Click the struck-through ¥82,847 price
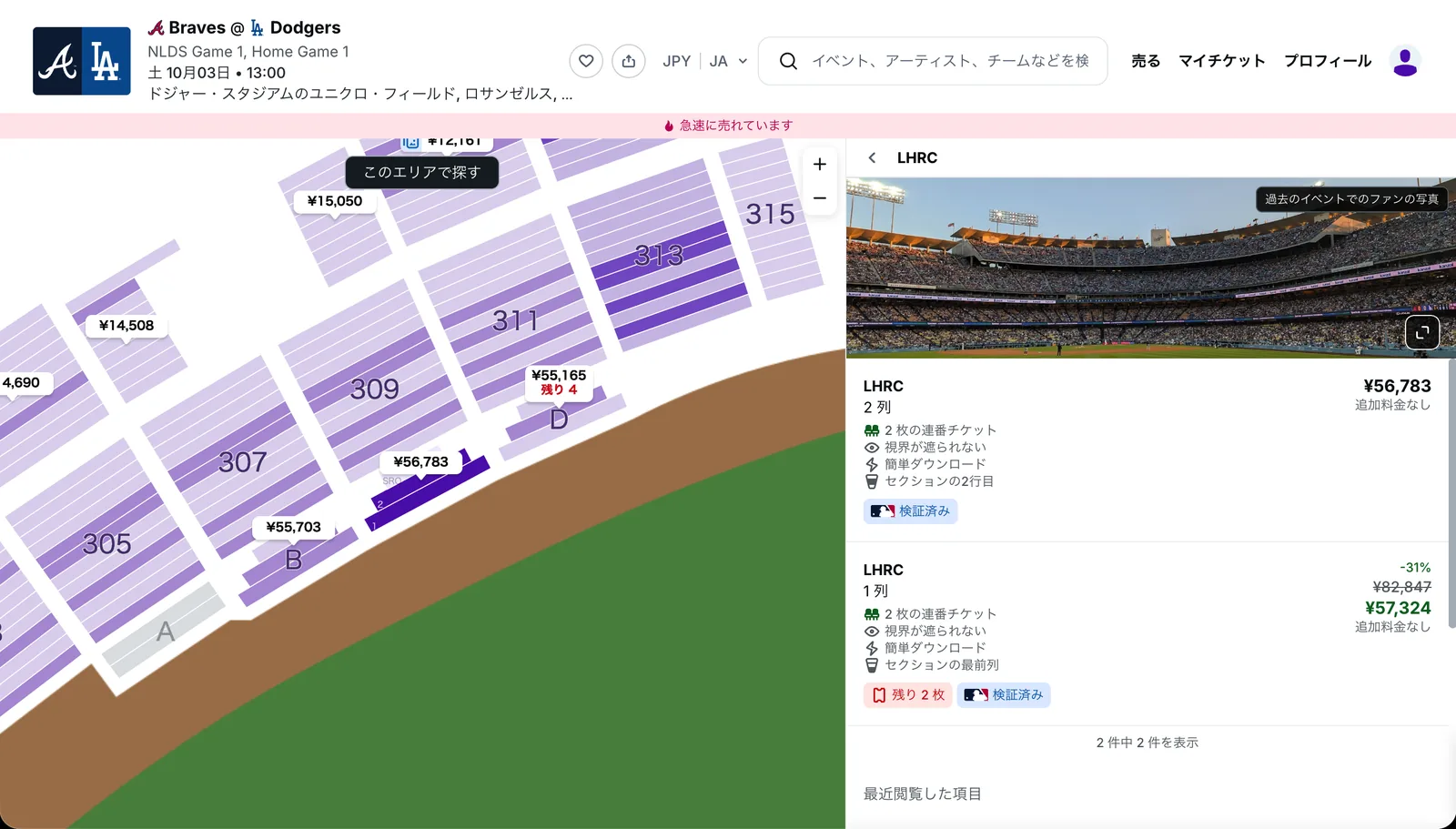Screen dimensions: 1456x829 point(1401,587)
